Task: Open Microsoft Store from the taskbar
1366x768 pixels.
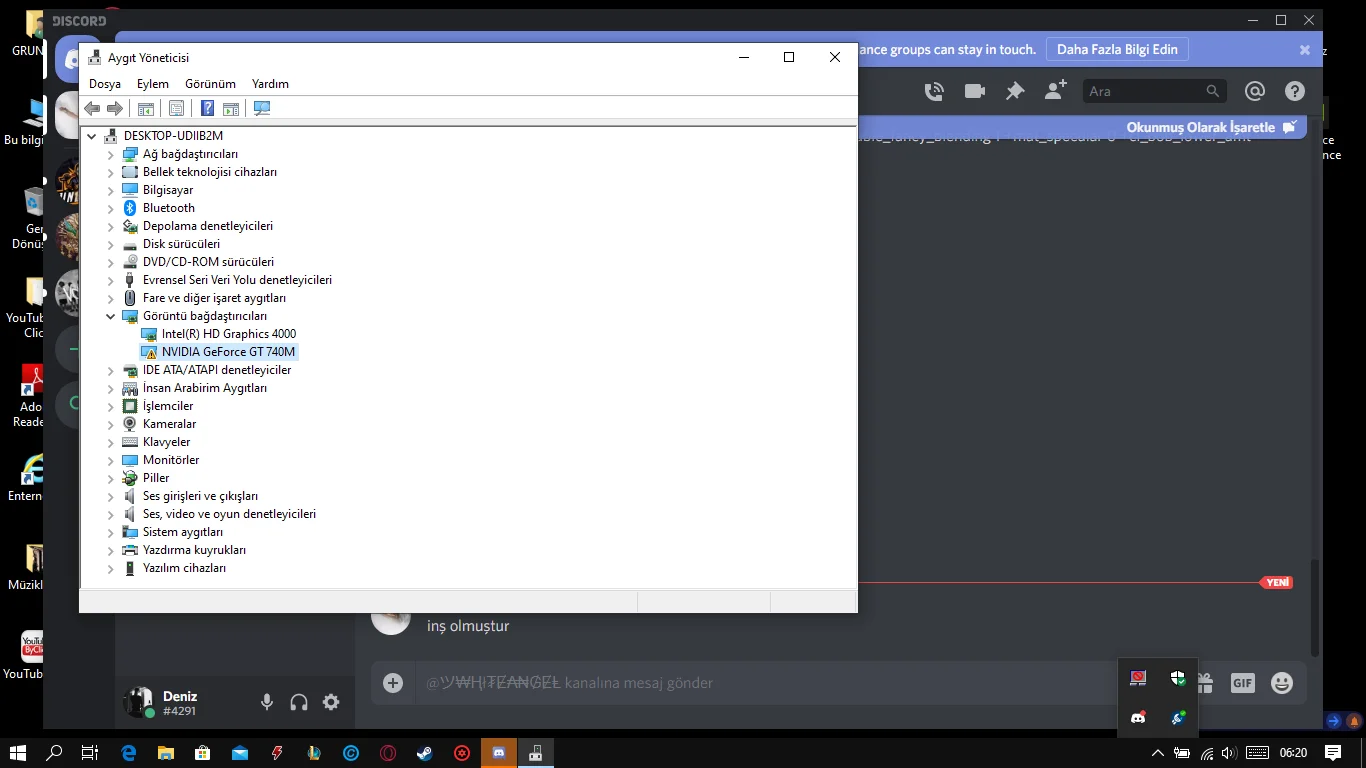Action: [203, 753]
